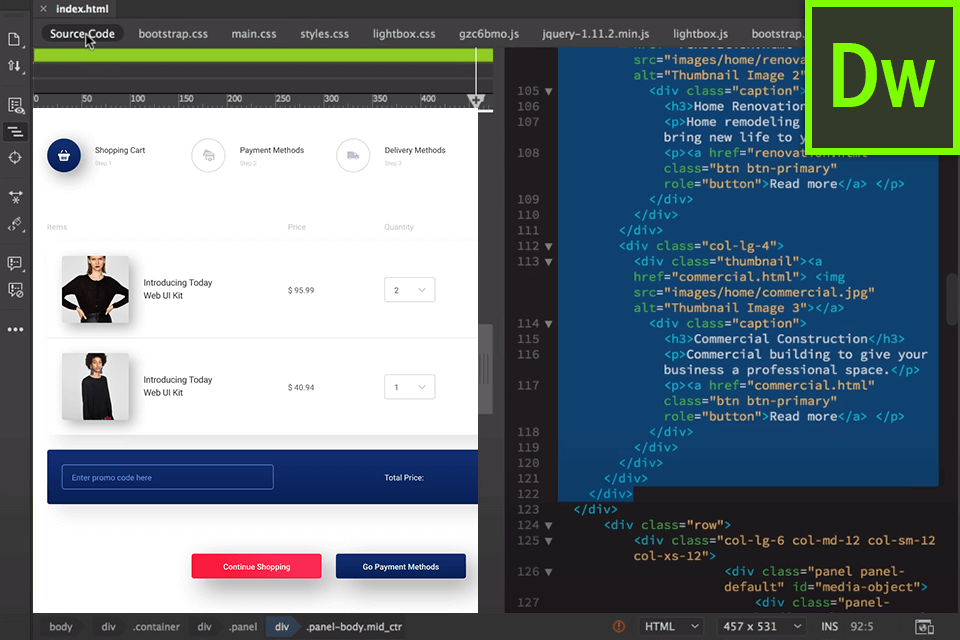Select the index.html document tab
The image size is (960, 640).
82,9
